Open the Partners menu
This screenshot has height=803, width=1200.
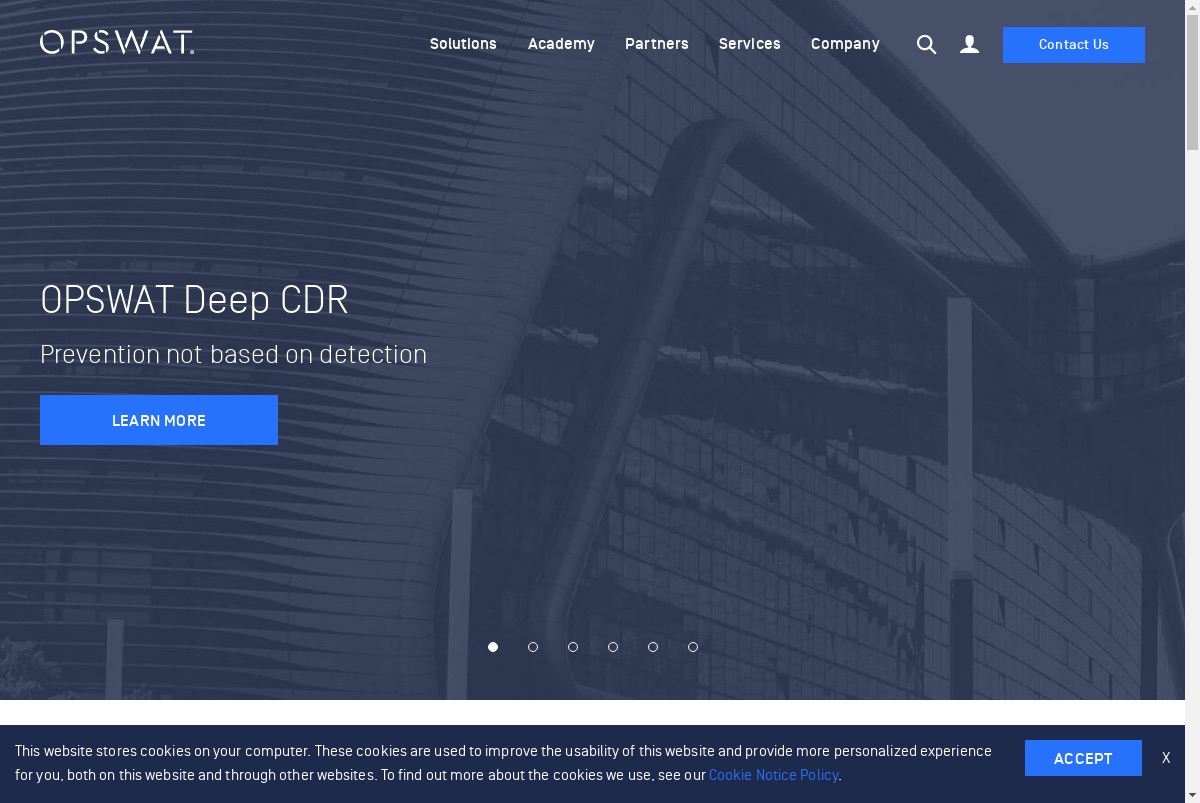click(657, 44)
